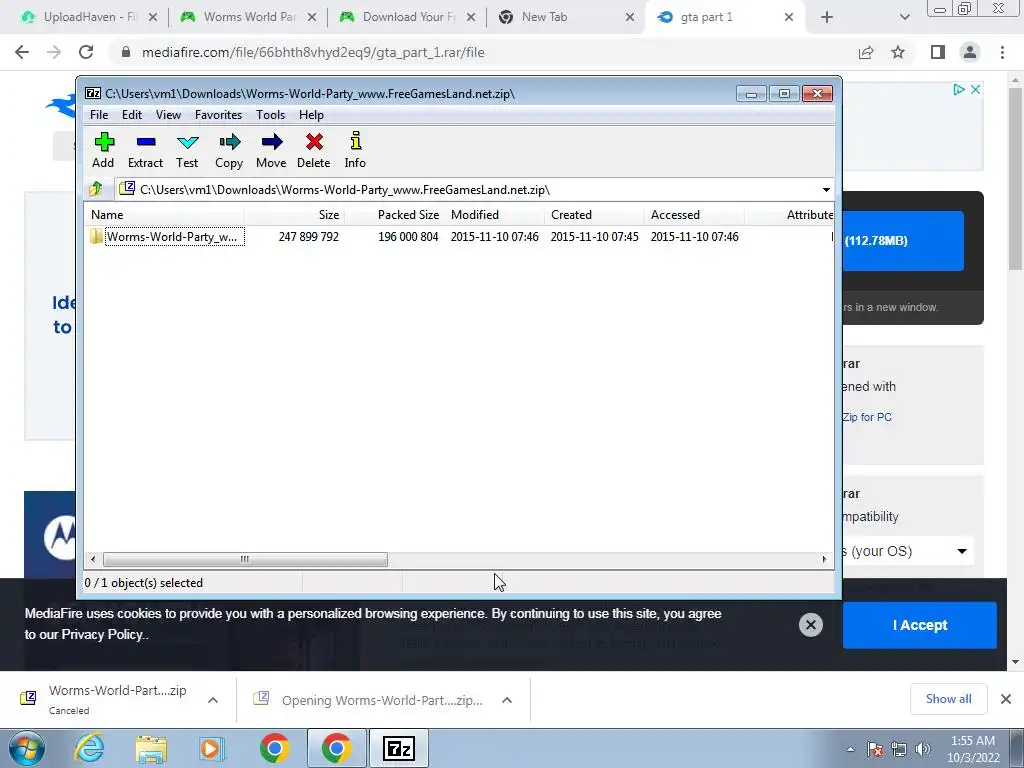Screen dimensions: 1024x768
Task: Switch to the Worms World Party tab
Action: (x=249, y=17)
